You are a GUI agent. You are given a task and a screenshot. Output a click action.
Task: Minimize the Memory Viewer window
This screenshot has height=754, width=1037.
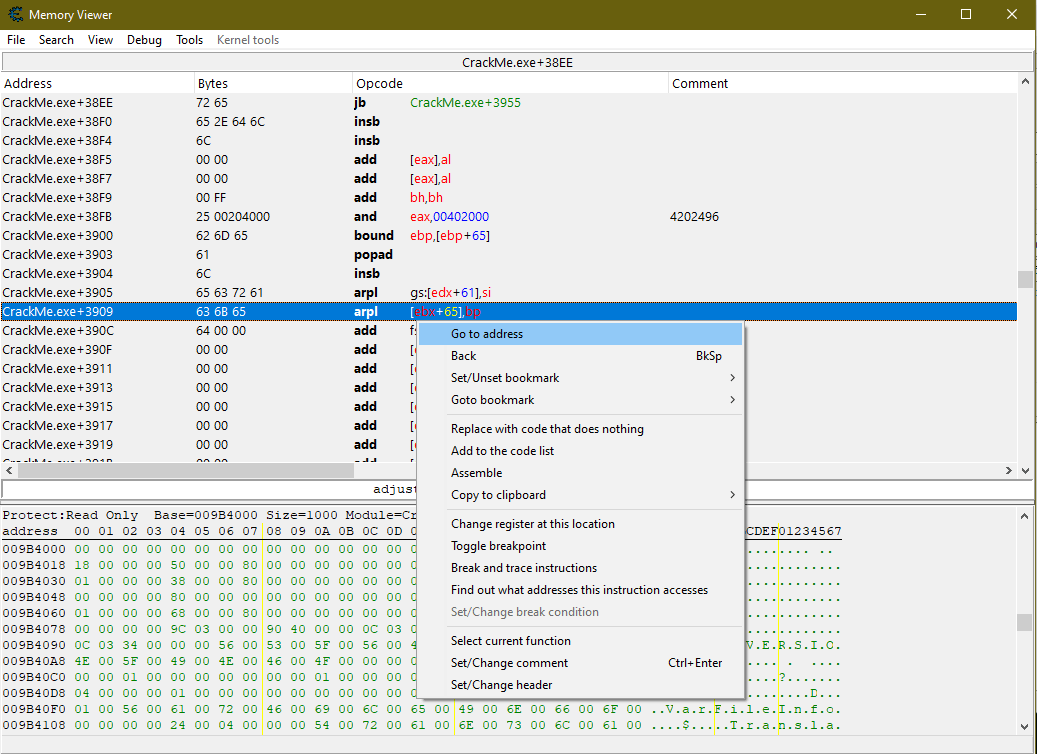(921, 15)
